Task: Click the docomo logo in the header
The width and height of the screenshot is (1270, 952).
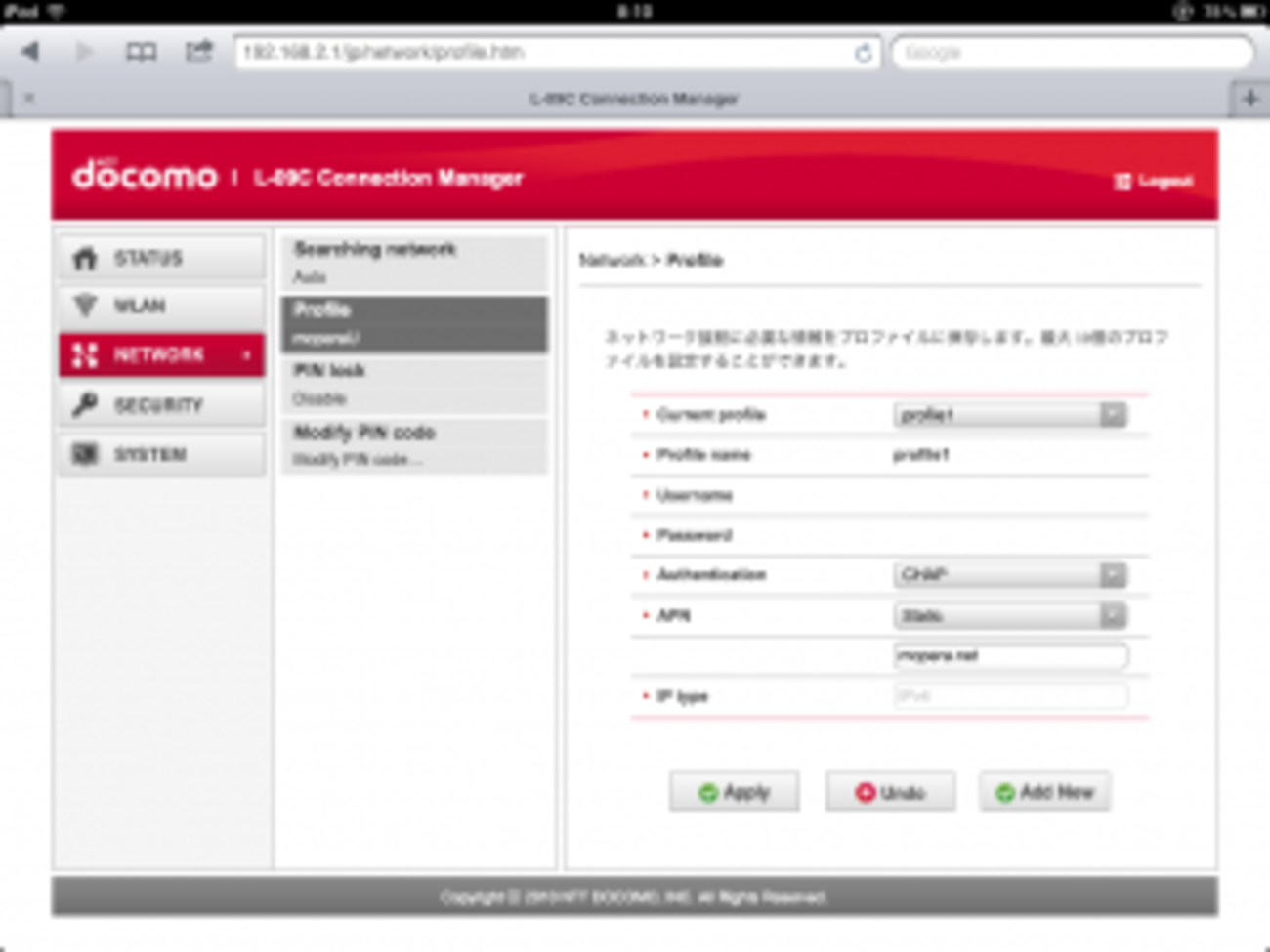Action: point(145,175)
